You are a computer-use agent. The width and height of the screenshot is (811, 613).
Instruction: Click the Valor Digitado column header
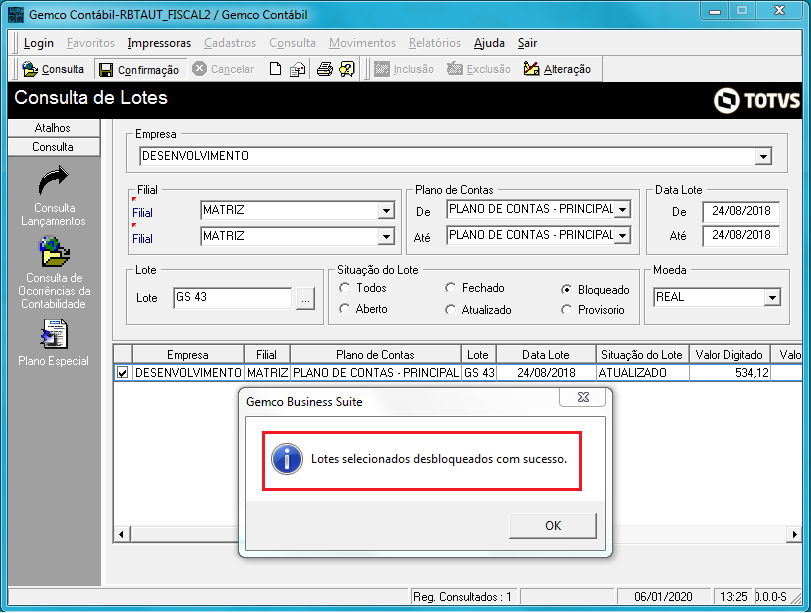pyautogui.click(x=729, y=355)
